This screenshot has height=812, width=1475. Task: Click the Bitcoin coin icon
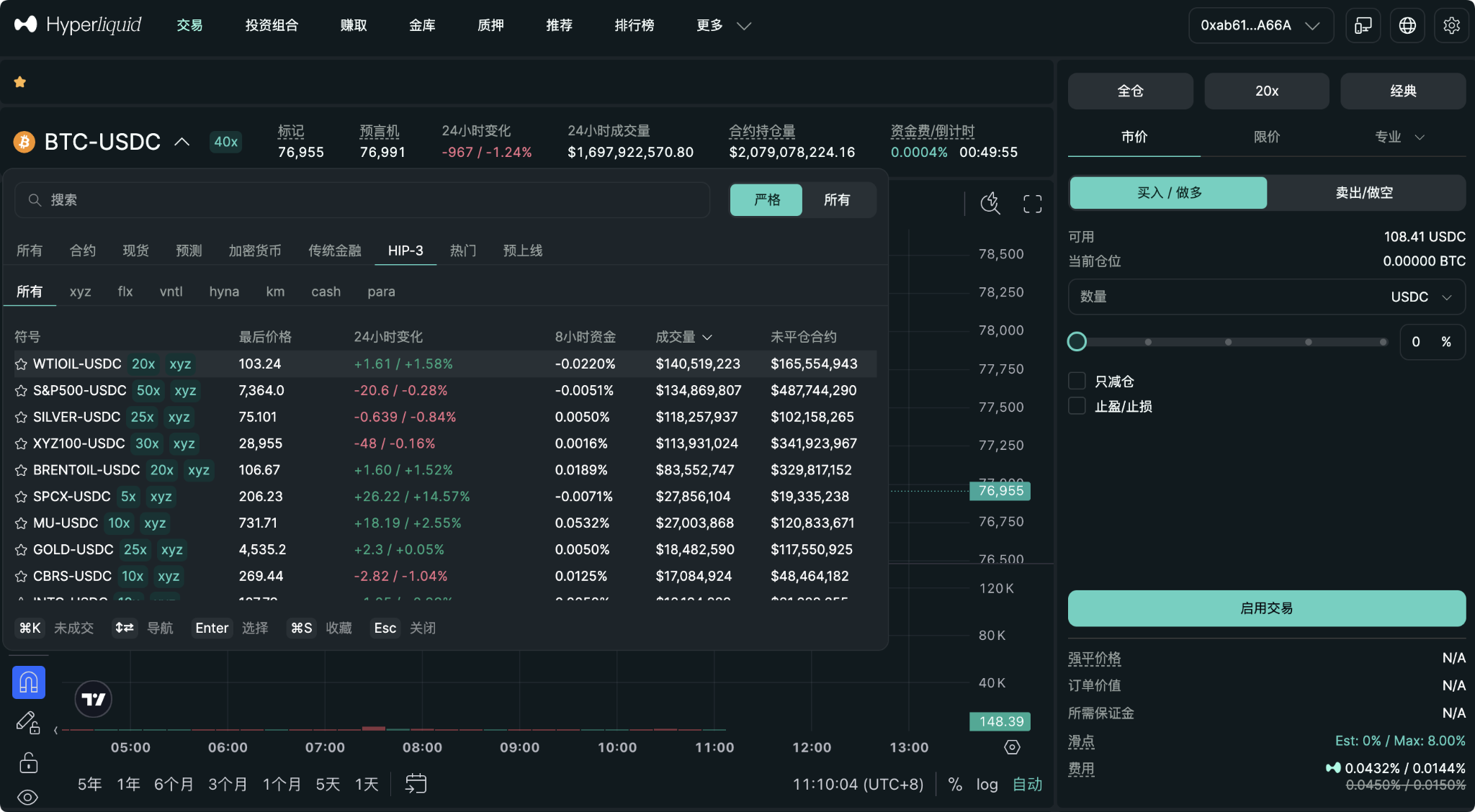[24, 142]
